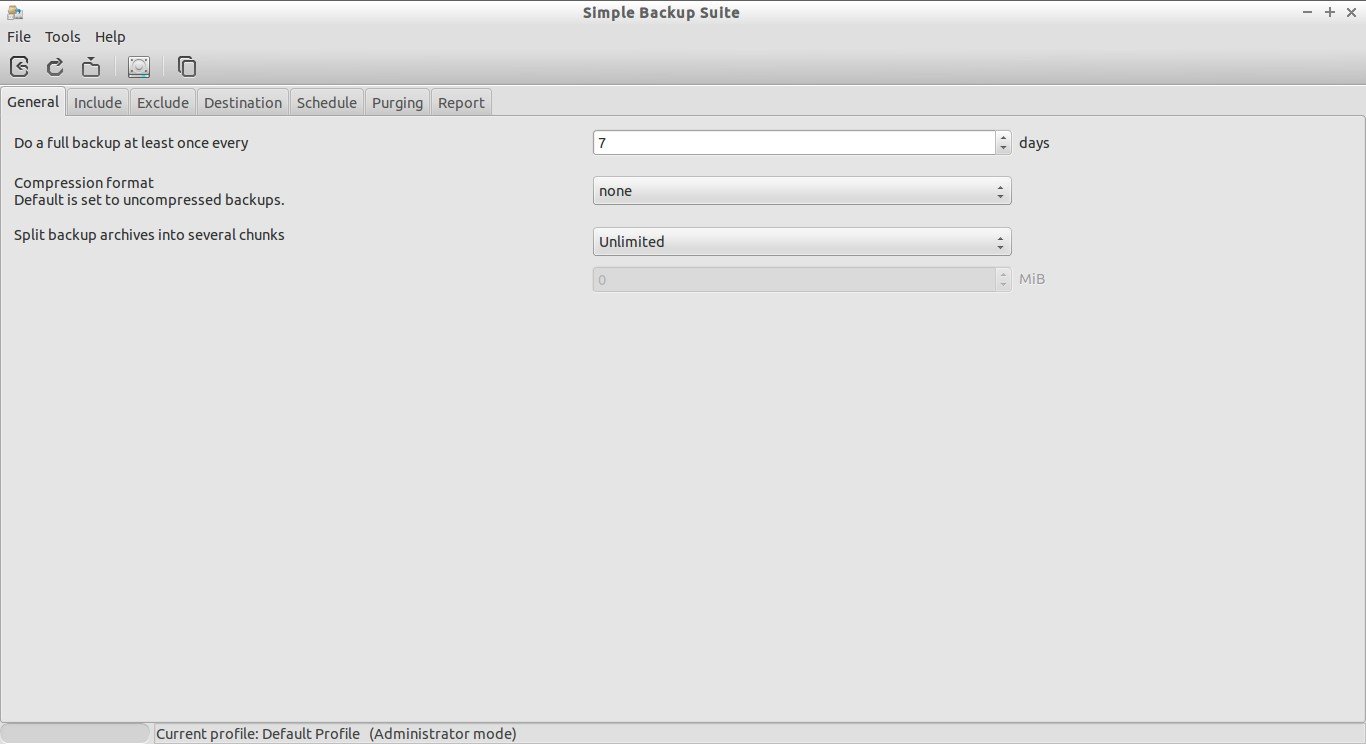
Task: Open the Schedule tab
Action: pyautogui.click(x=327, y=103)
